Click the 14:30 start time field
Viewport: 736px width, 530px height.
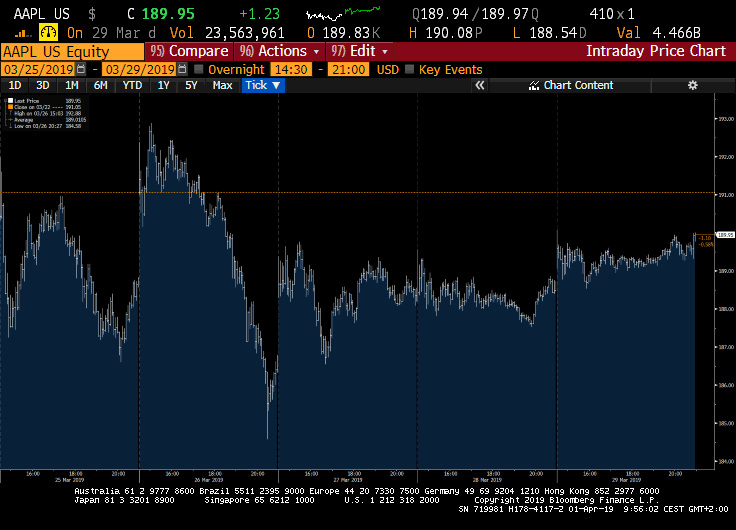coord(291,69)
